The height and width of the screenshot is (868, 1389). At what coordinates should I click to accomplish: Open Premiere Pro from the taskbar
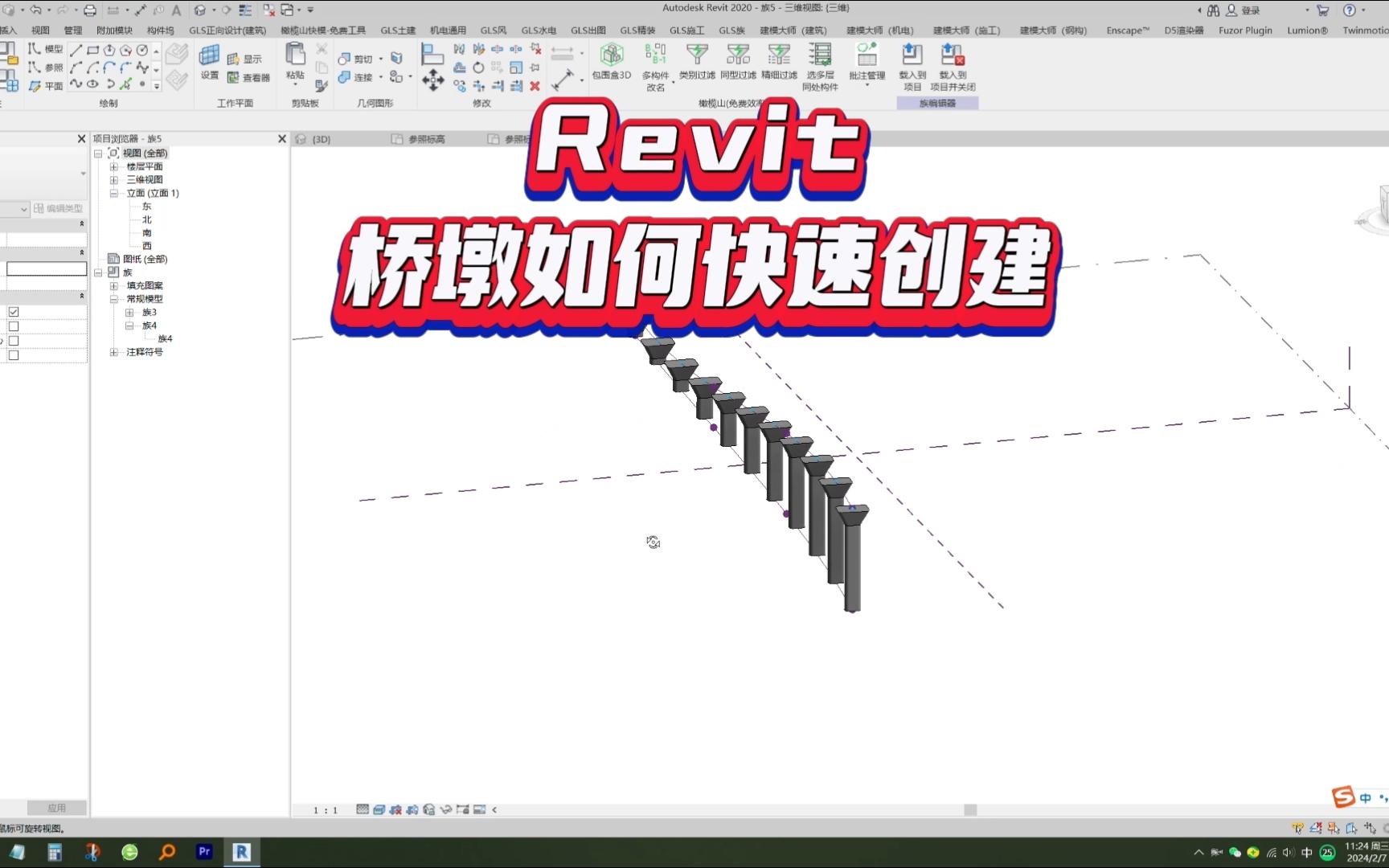[204, 852]
